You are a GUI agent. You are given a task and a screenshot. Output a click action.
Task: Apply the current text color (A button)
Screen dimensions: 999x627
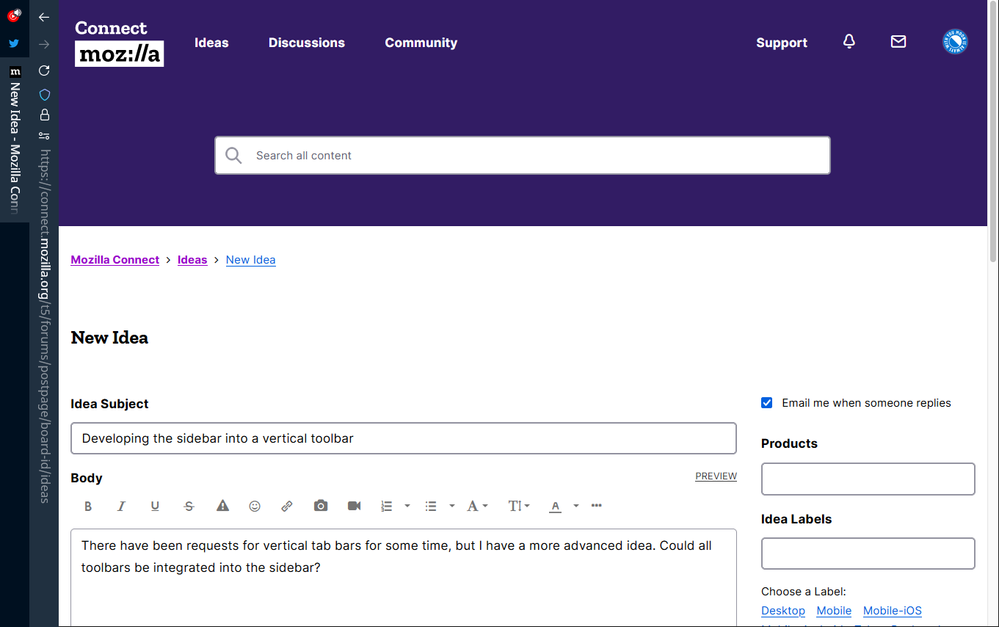pos(556,506)
